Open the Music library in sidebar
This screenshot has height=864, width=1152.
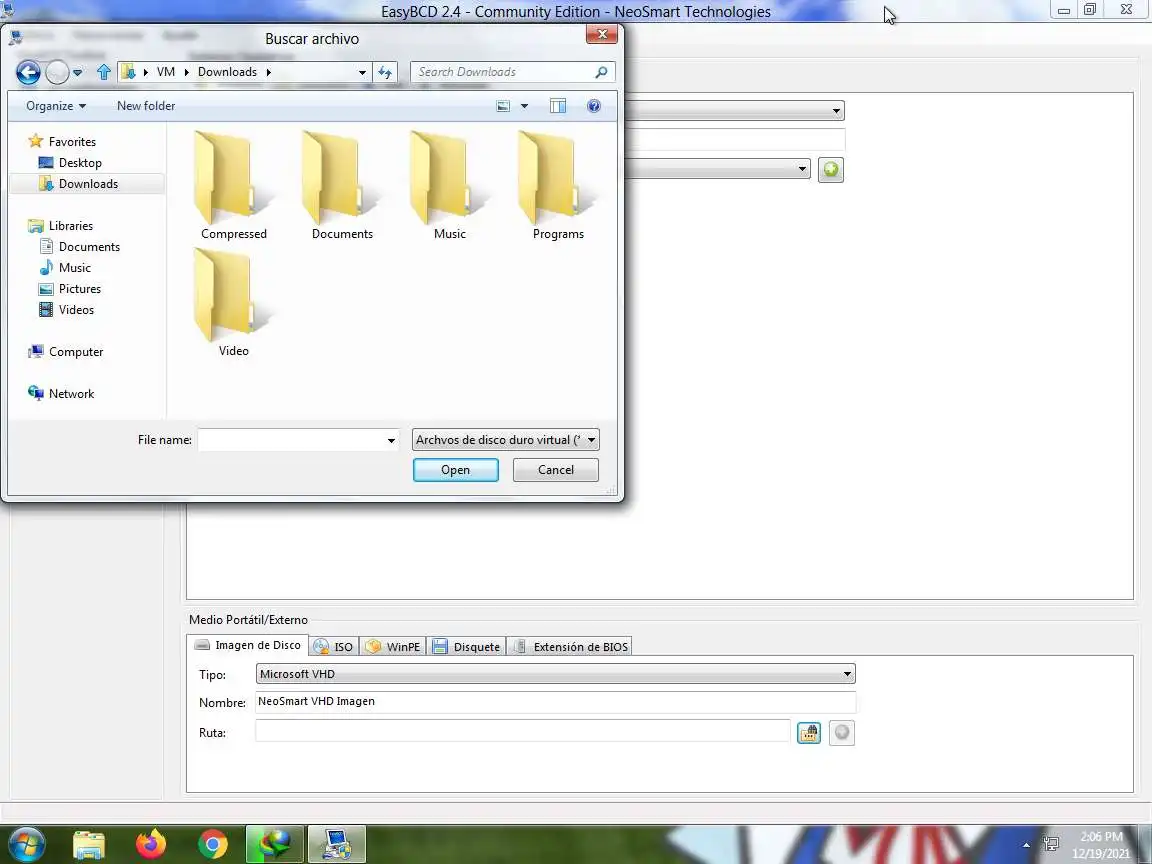click(x=74, y=268)
